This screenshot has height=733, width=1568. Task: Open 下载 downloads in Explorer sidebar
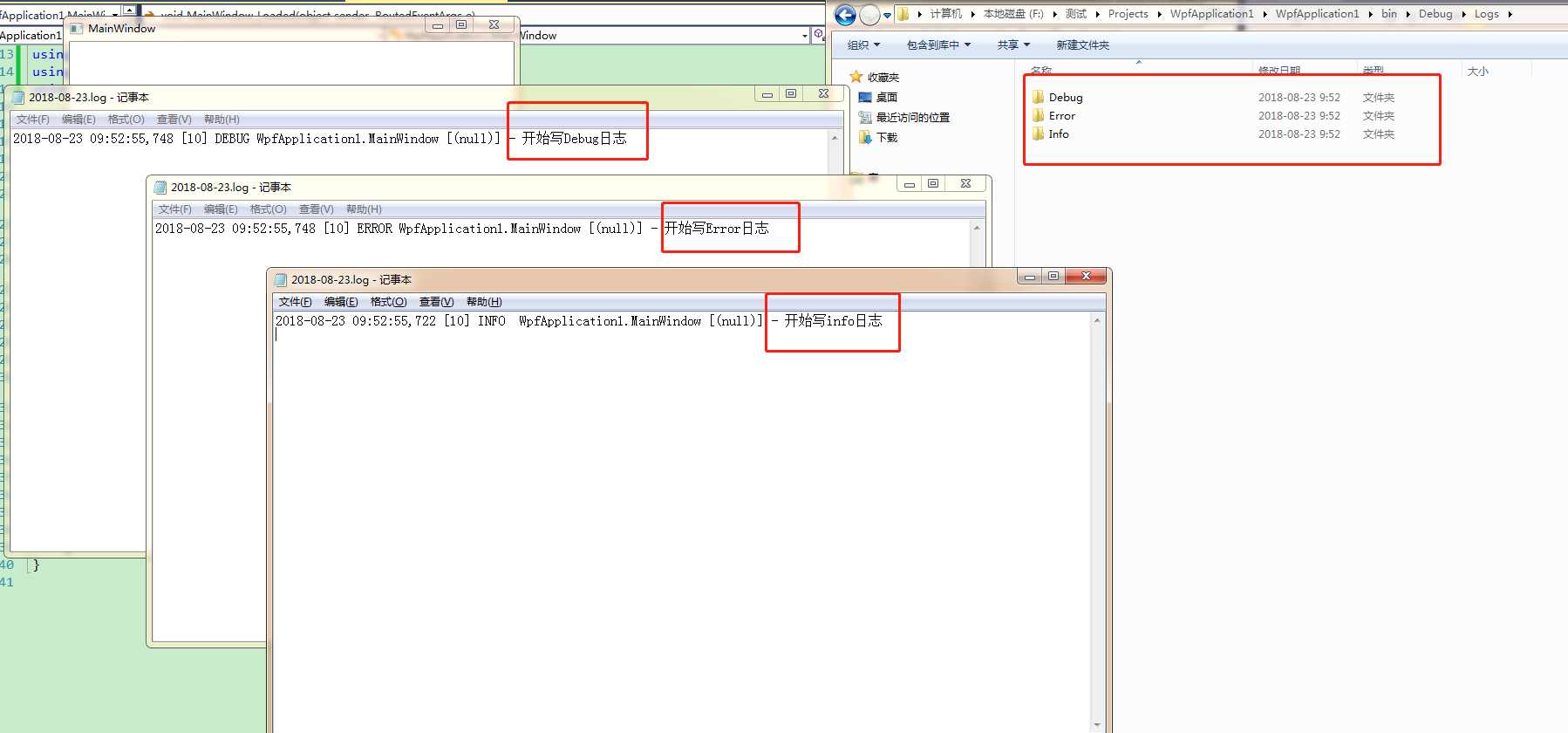[x=878, y=137]
